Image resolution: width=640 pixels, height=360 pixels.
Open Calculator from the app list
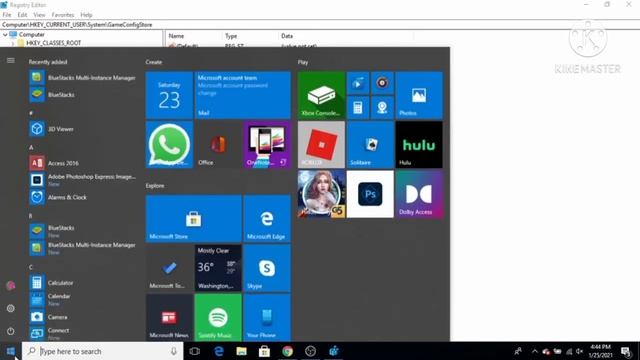[x=83, y=282]
